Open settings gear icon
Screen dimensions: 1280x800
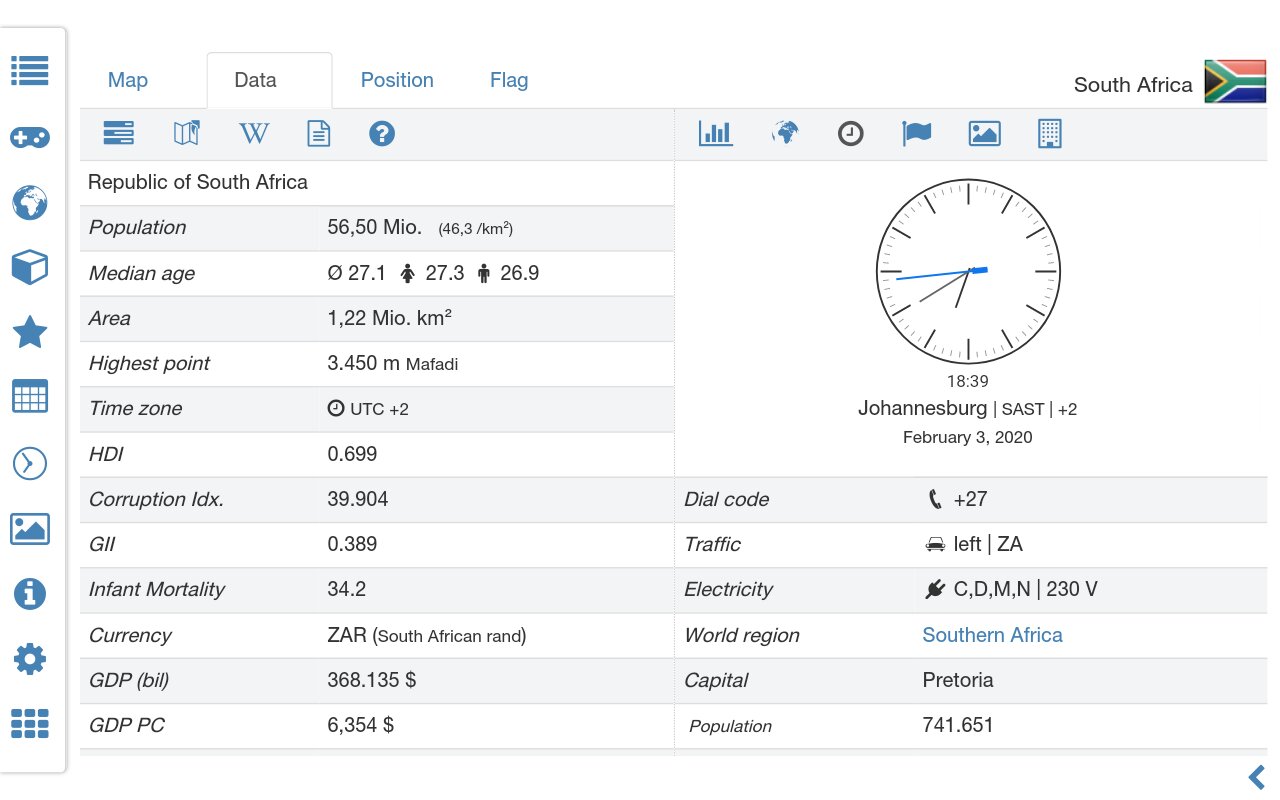(x=30, y=659)
